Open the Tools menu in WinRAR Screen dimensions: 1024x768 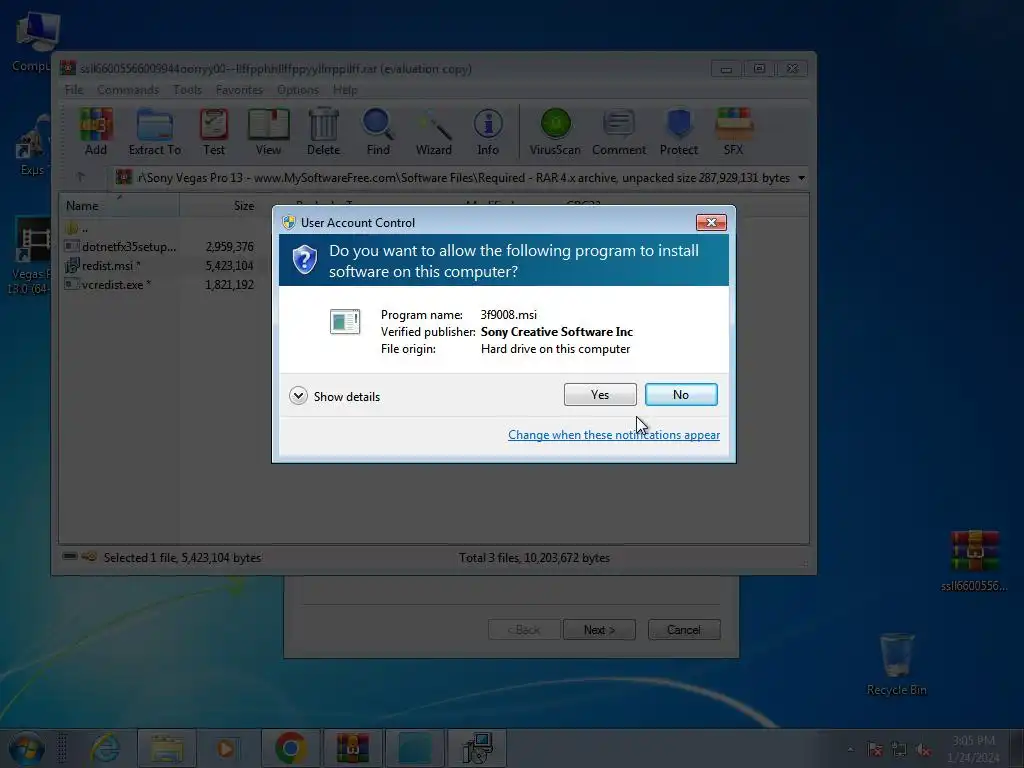pos(187,90)
